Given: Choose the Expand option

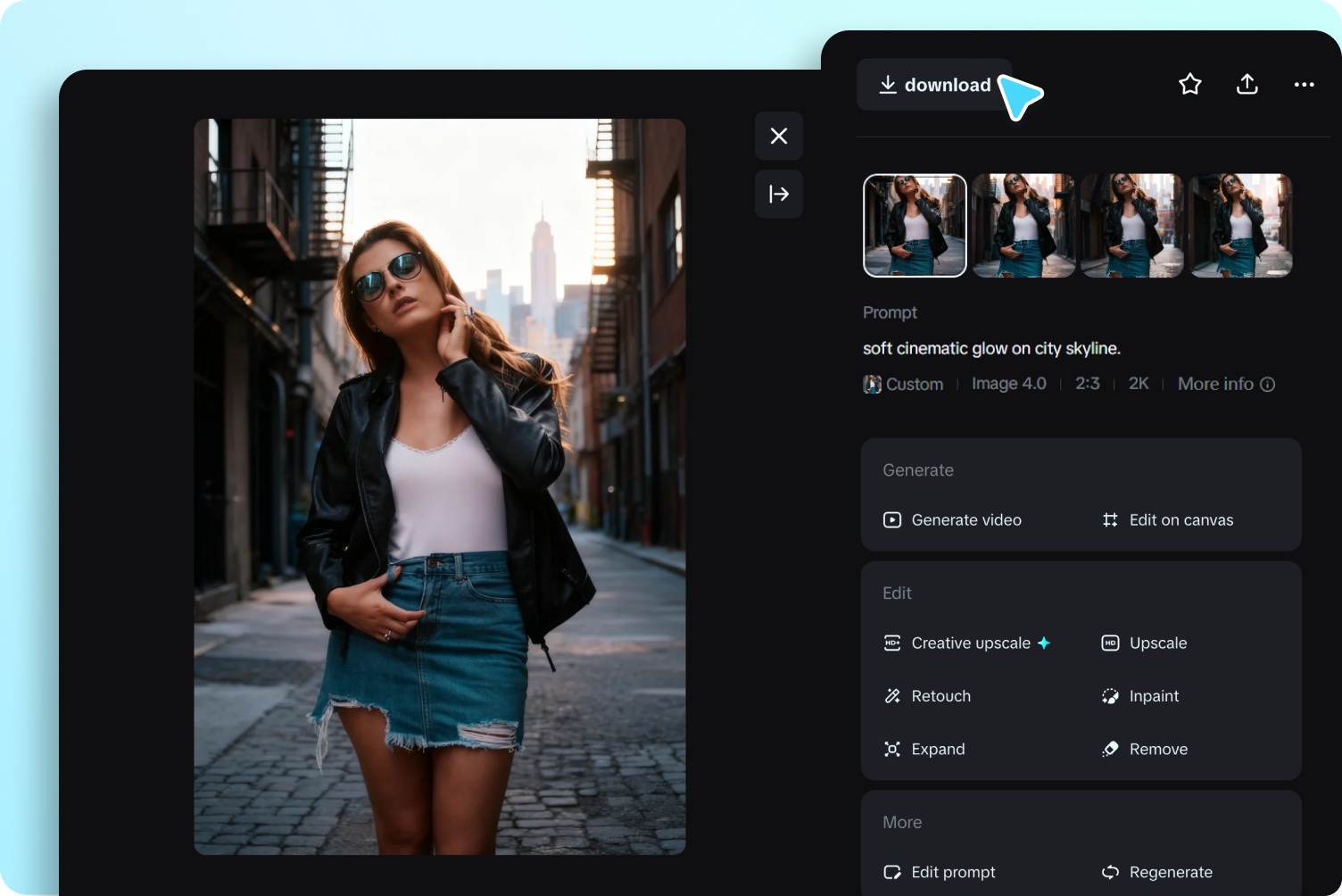Looking at the screenshot, I should (x=924, y=750).
